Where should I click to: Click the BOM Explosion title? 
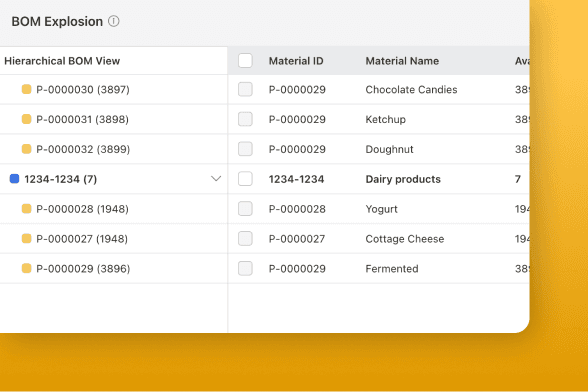[x=57, y=21]
